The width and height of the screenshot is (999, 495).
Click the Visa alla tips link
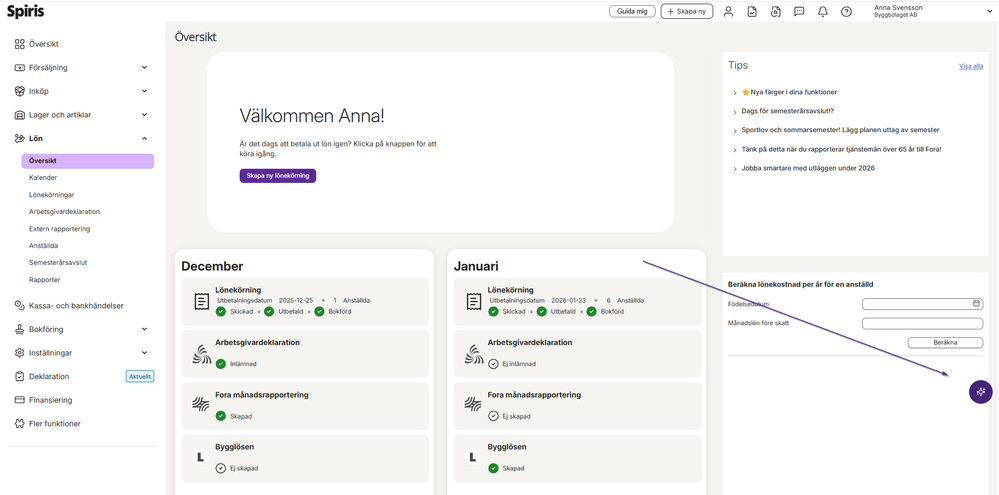970,66
